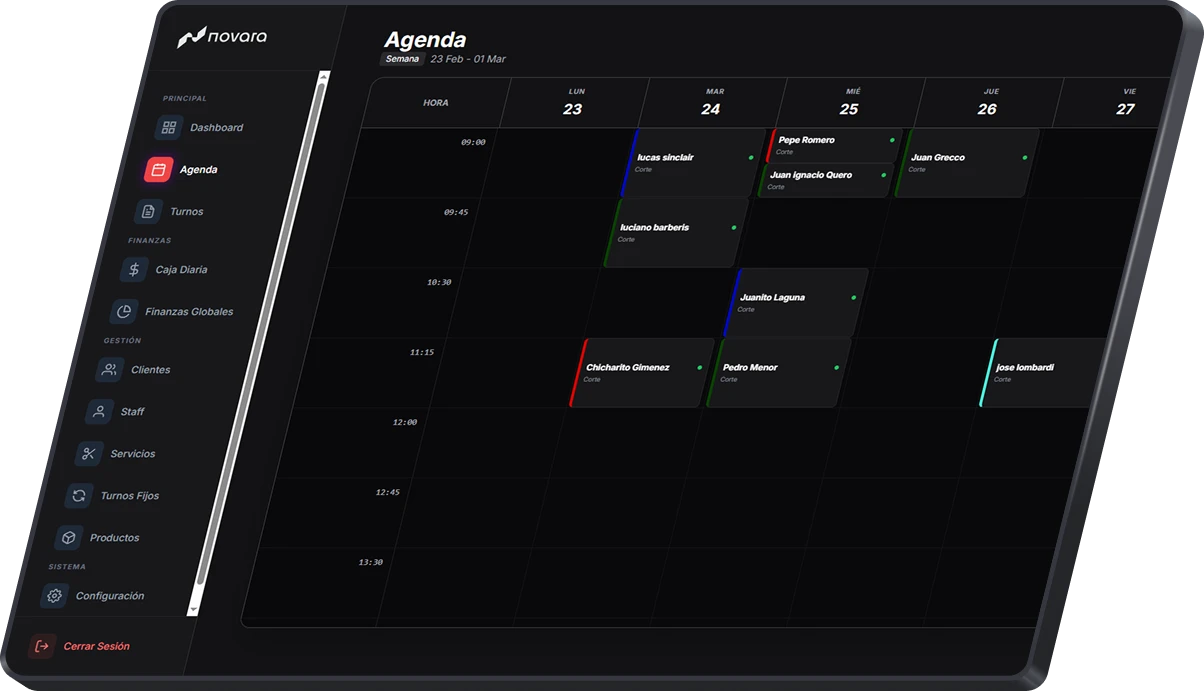The height and width of the screenshot is (691, 1204).
Task: Open Finanzas Globales pie chart icon
Action: [124, 312]
